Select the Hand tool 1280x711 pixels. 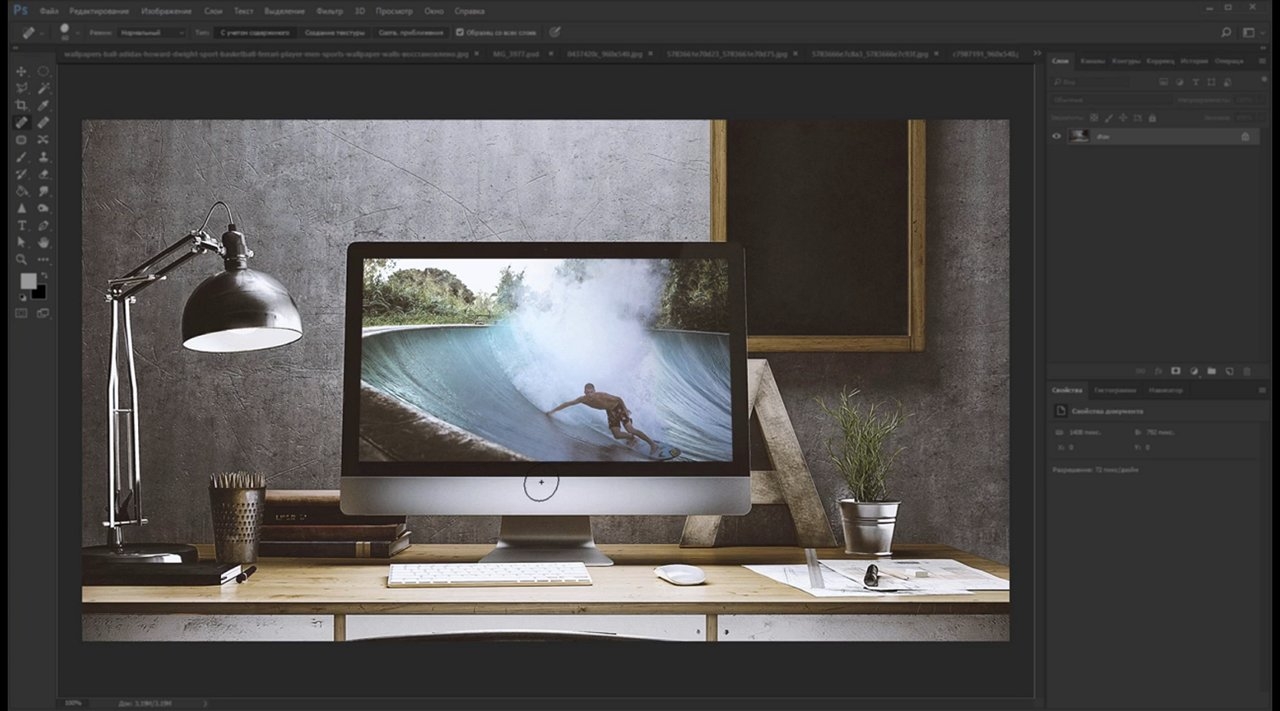(43, 242)
